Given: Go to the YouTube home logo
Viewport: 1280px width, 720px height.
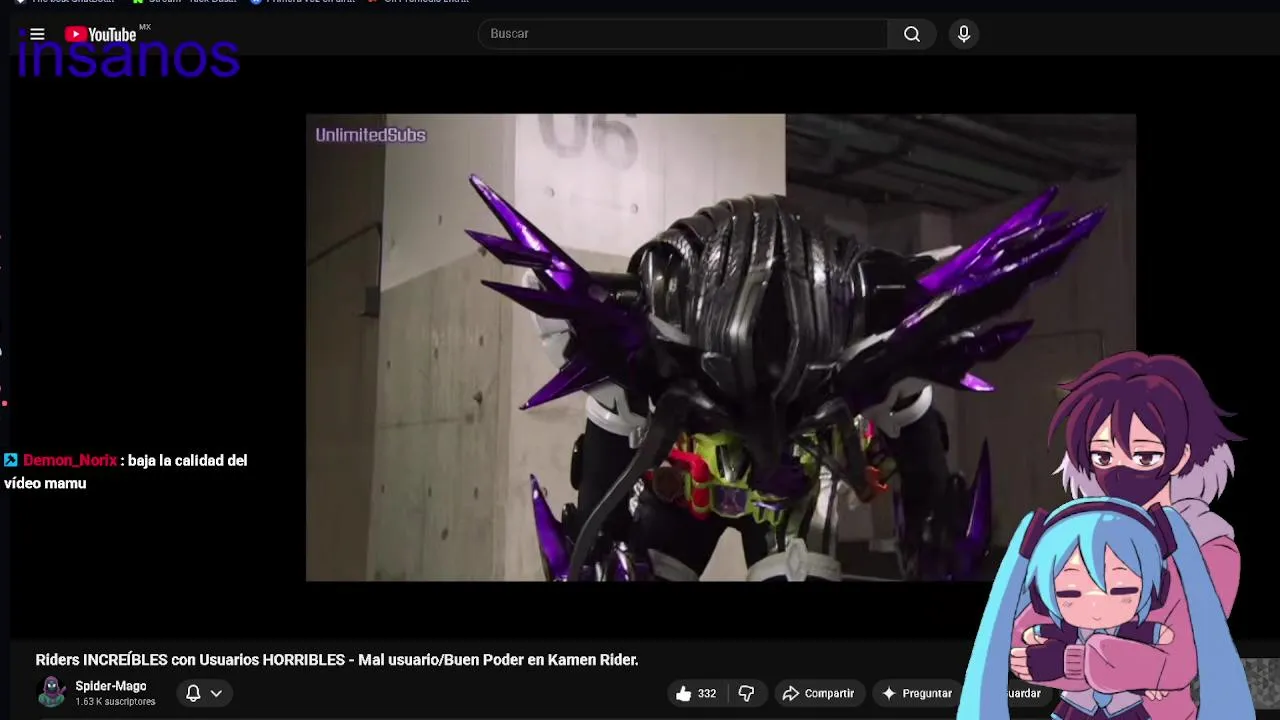Looking at the screenshot, I should point(100,34).
